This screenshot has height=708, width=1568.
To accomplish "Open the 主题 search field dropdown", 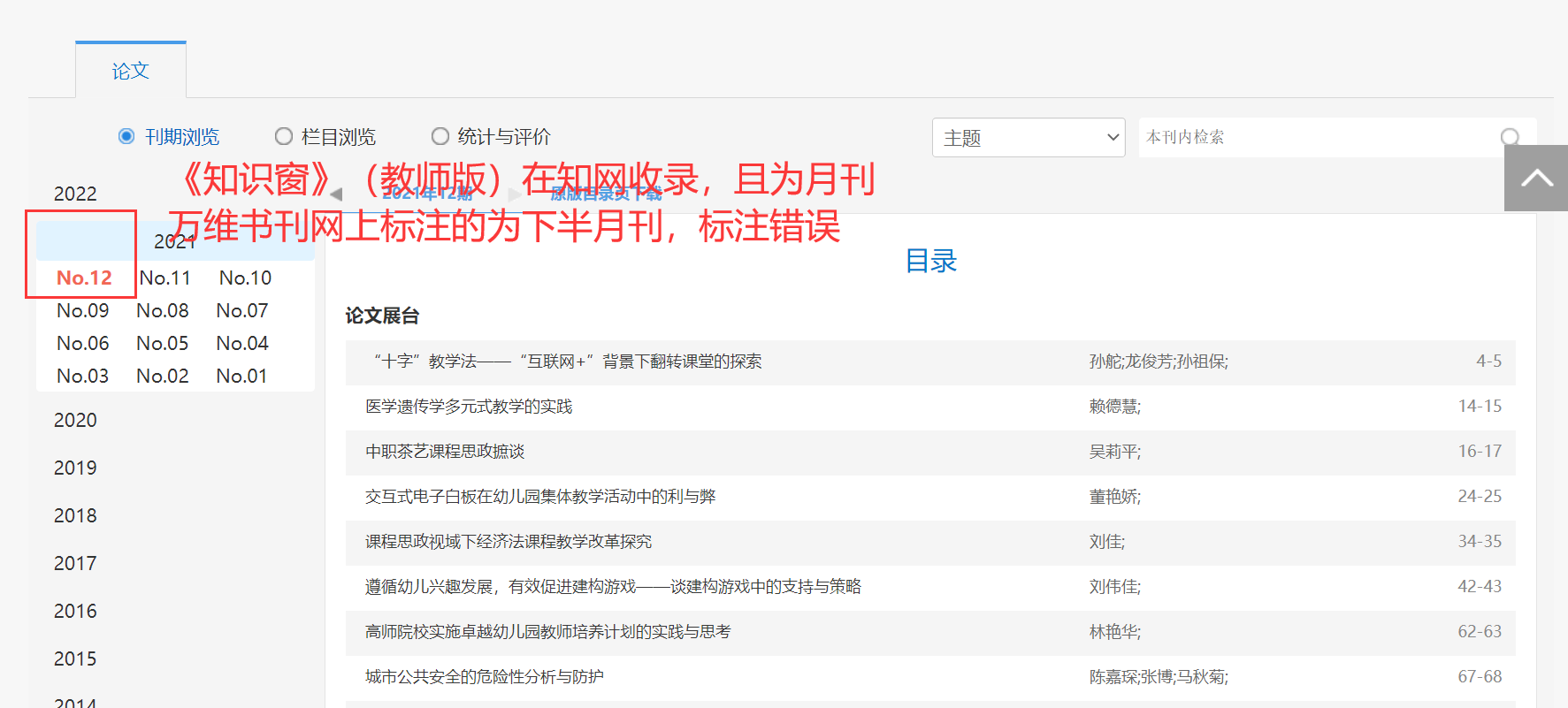I will (x=1028, y=138).
